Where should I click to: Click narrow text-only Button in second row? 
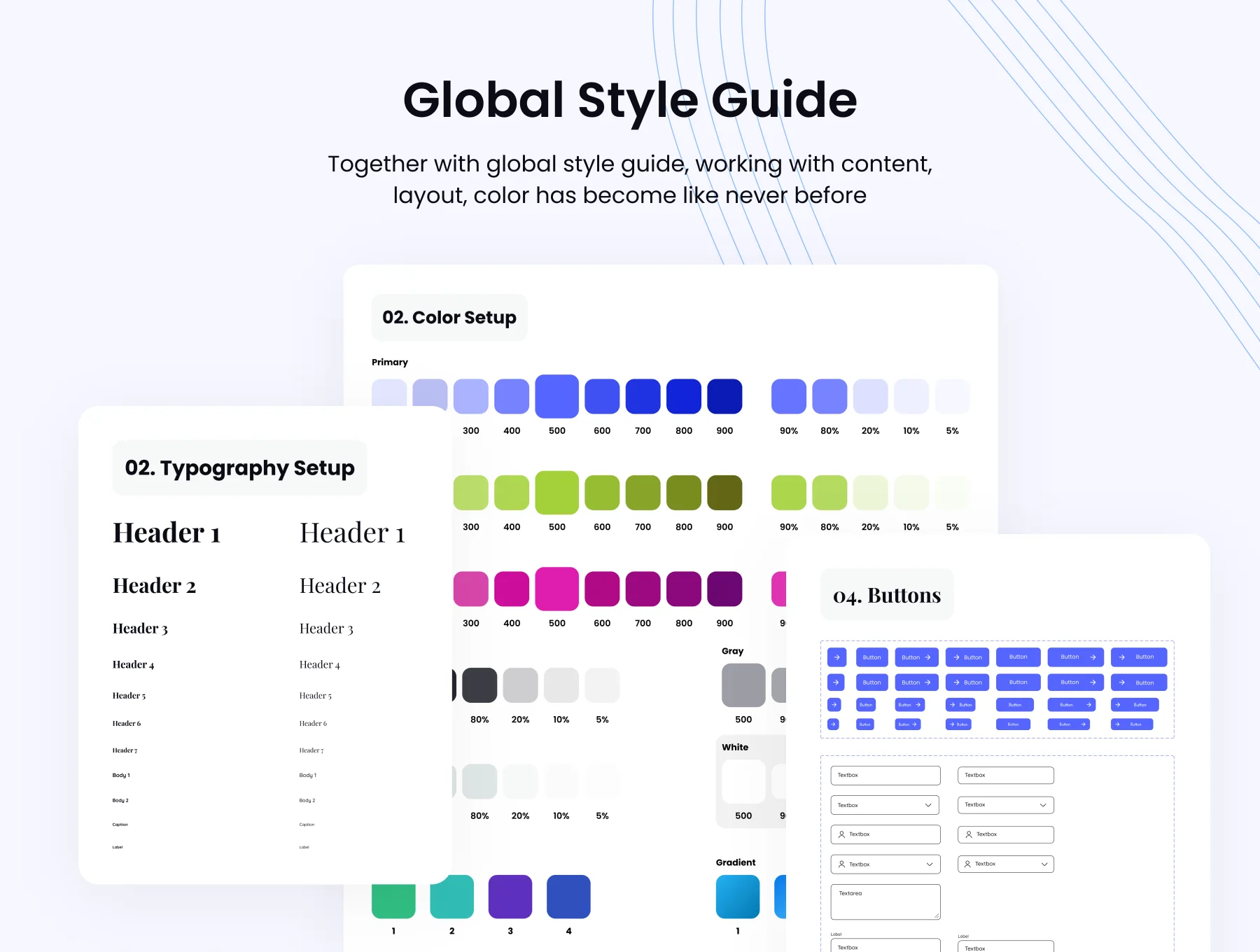(x=872, y=682)
